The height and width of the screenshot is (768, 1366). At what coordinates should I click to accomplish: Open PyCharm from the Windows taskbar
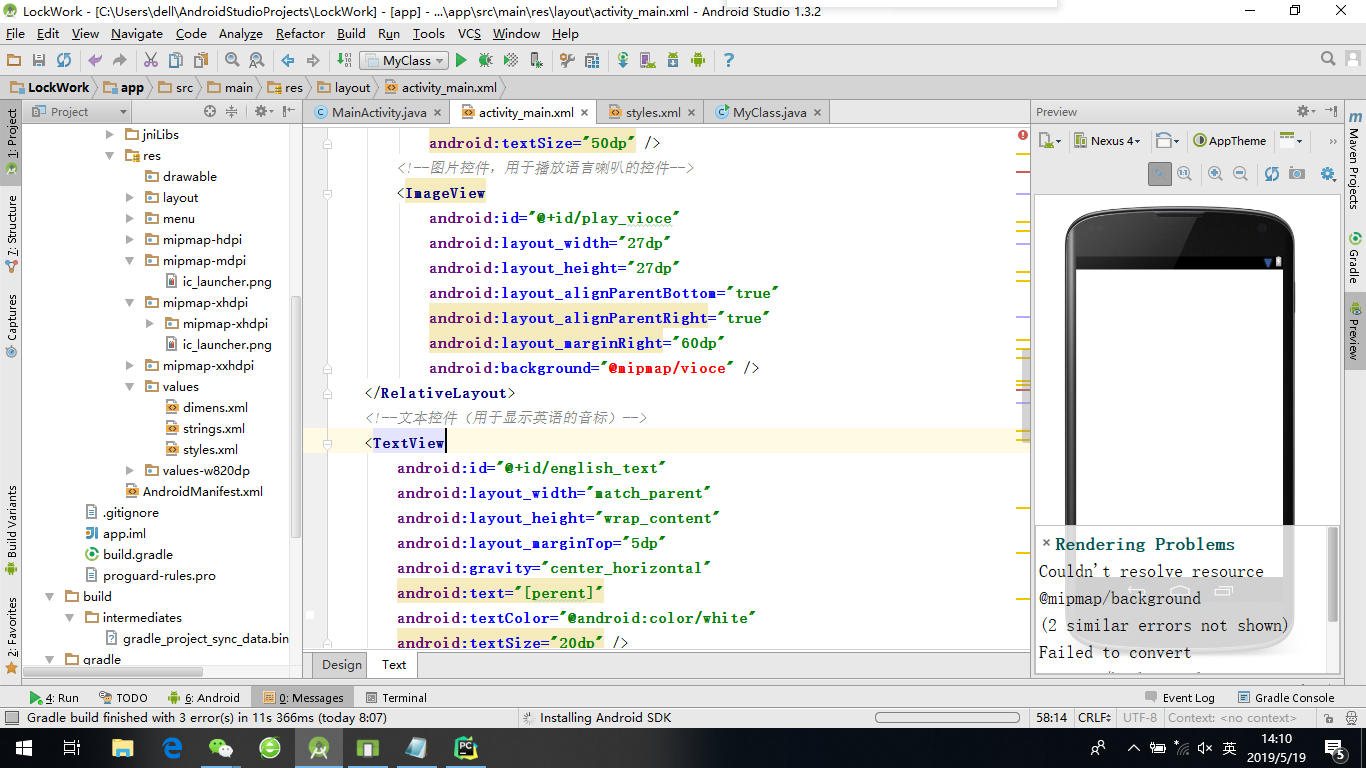tap(466, 747)
